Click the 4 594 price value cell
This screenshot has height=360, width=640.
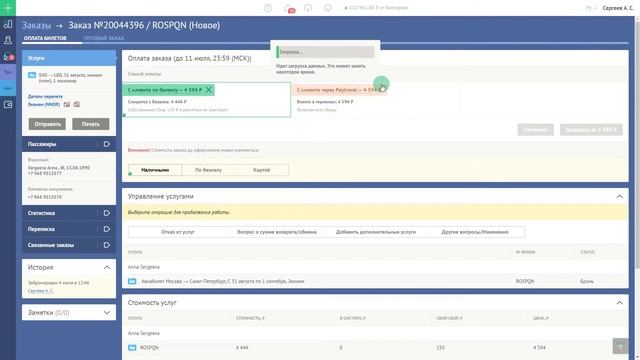539,348
